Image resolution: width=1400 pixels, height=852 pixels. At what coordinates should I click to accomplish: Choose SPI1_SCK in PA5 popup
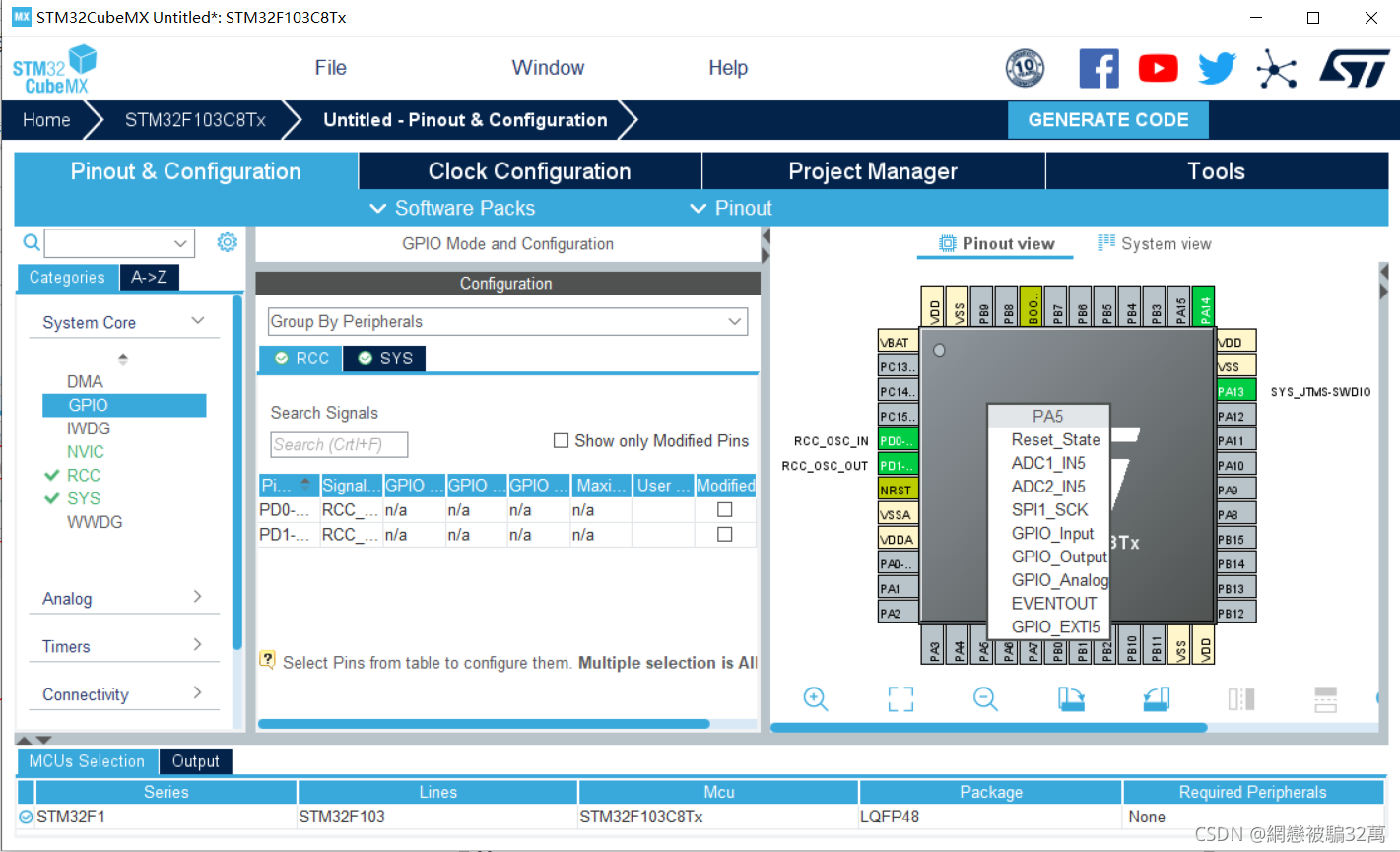(1049, 510)
